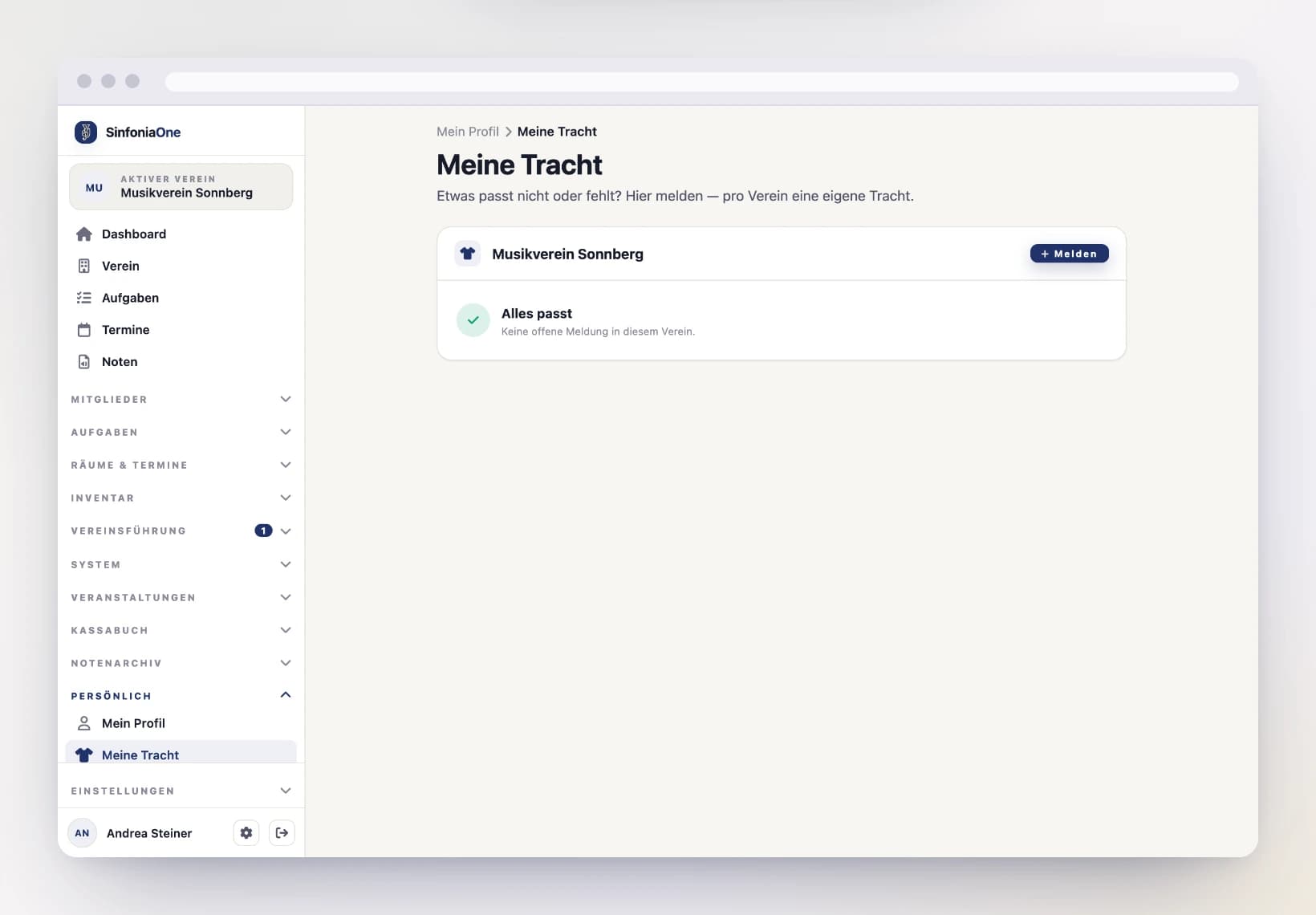This screenshot has width=1316, height=915.
Task: Click the green Alles passt checkmark
Action: tap(473, 320)
